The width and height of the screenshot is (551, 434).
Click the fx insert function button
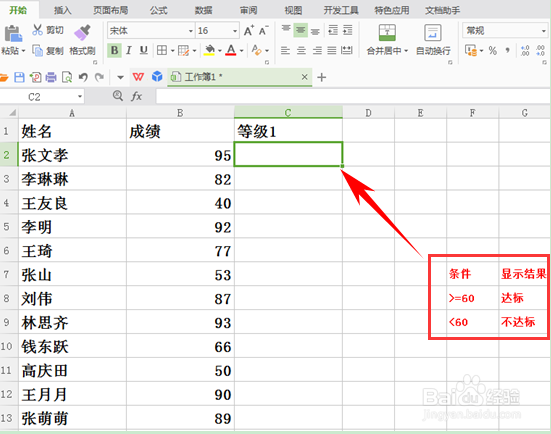[136, 96]
